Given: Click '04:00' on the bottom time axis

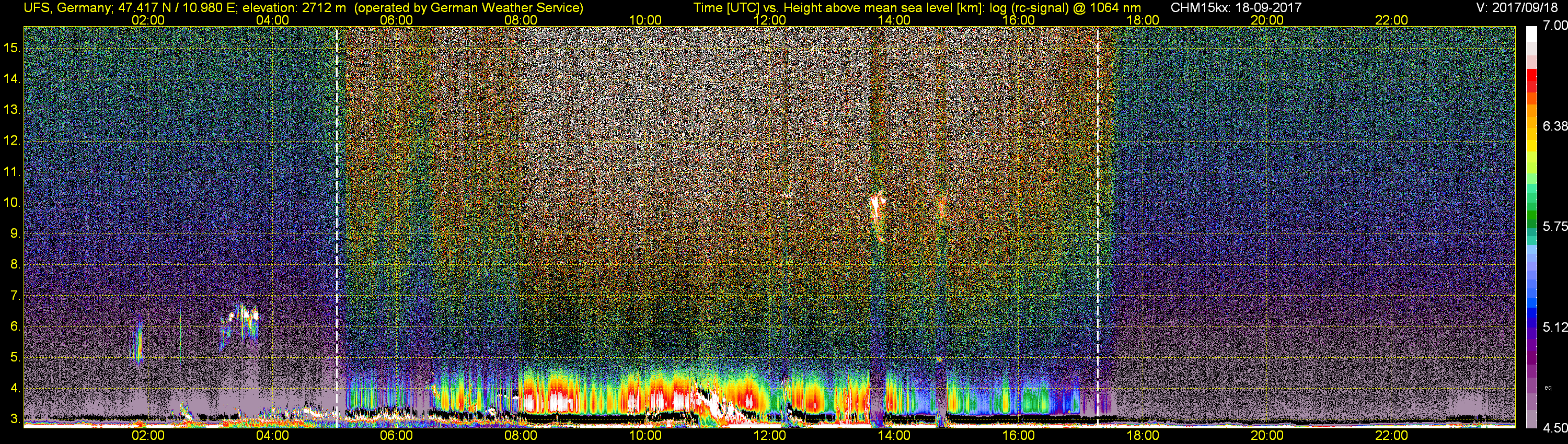Looking at the screenshot, I should pyautogui.click(x=272, y=436).
